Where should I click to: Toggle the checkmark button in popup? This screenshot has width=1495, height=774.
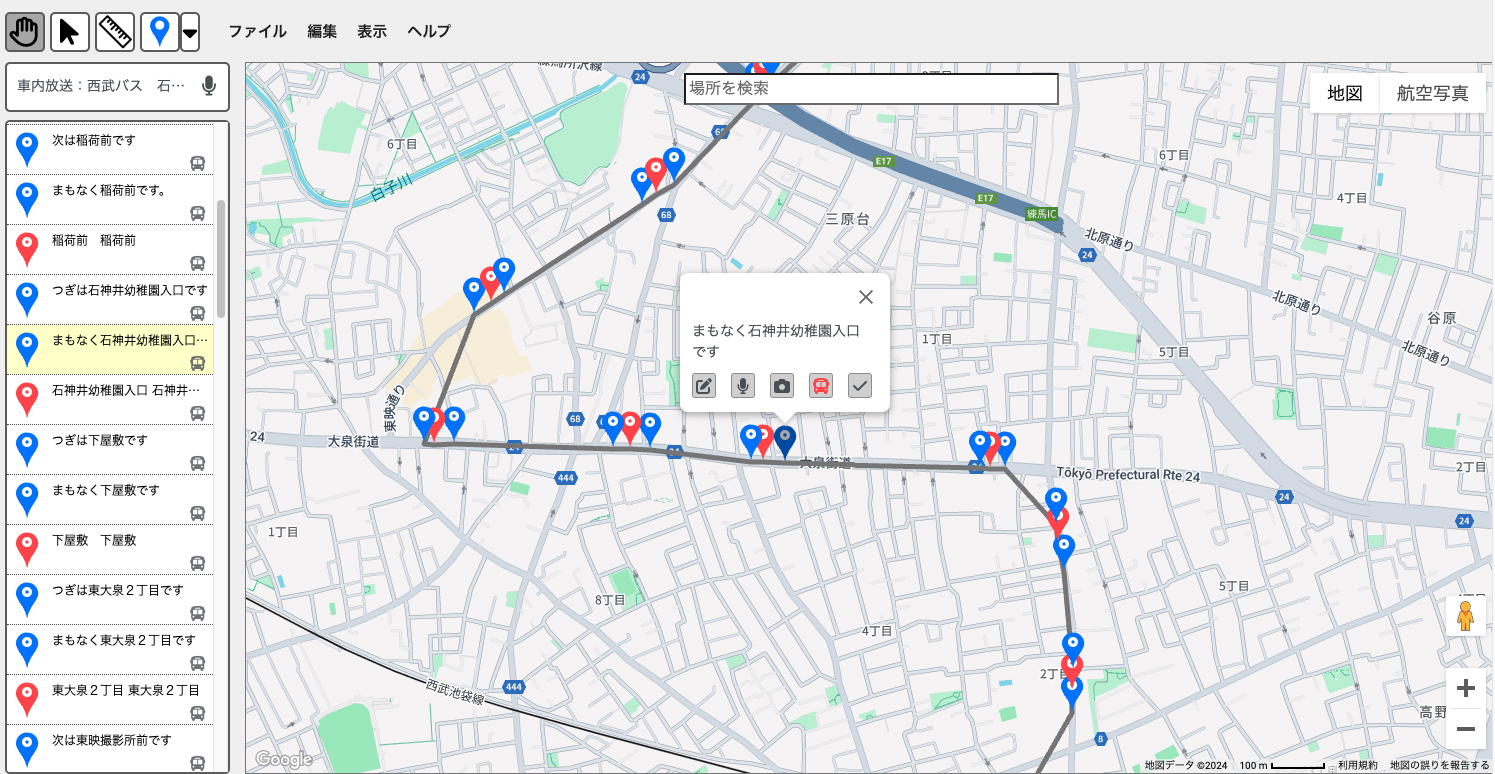coord(860,386)
